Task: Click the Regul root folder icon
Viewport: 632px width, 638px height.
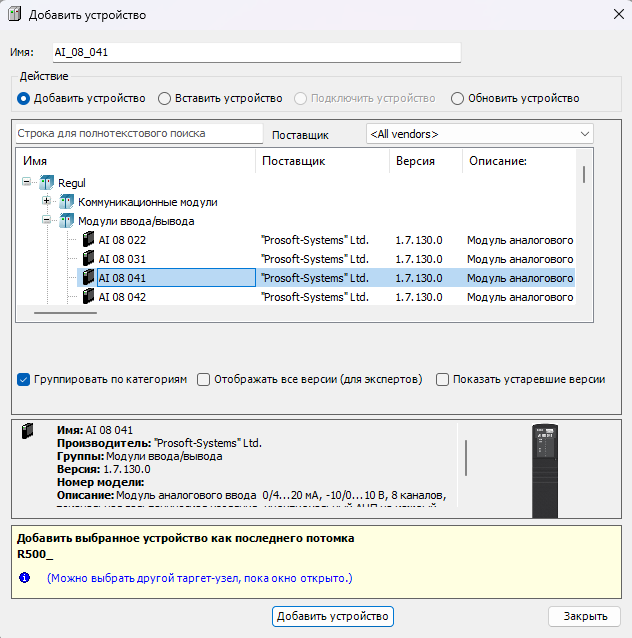Action: (46, 184)
